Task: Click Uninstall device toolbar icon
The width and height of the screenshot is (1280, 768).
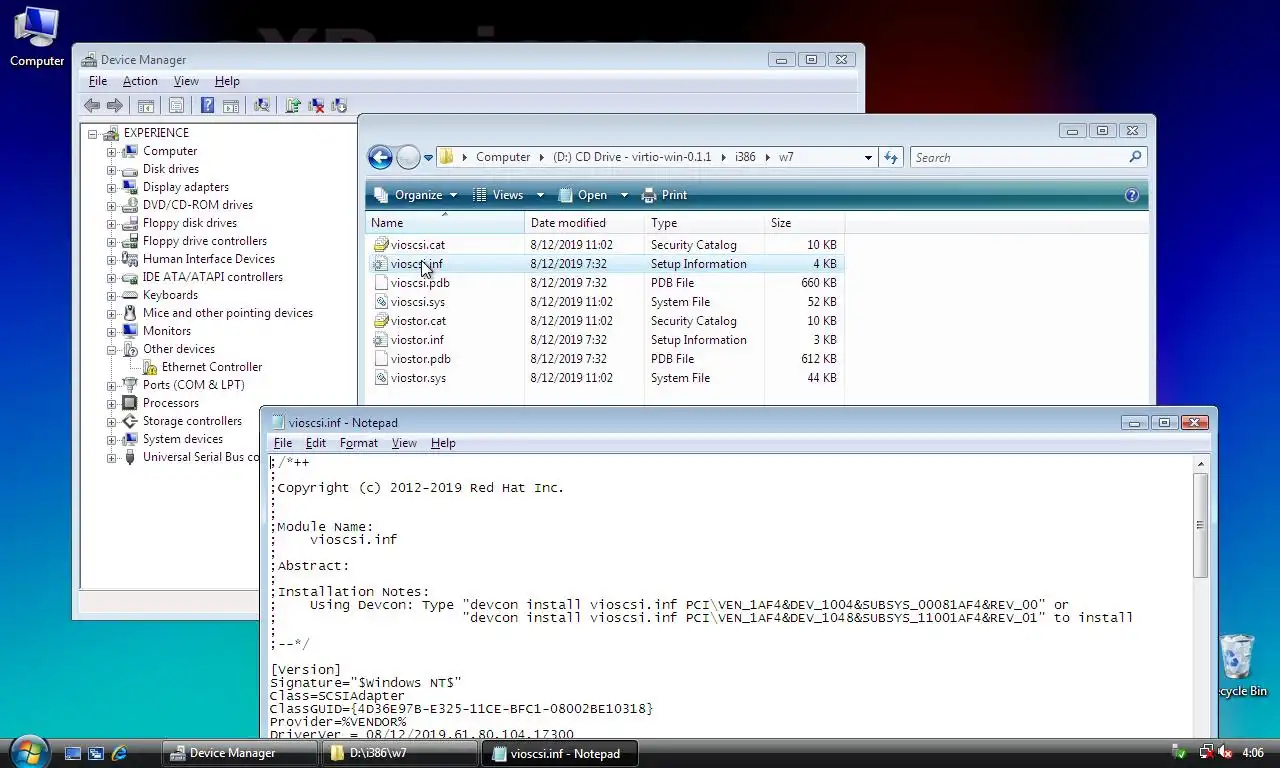Action: 316,105
